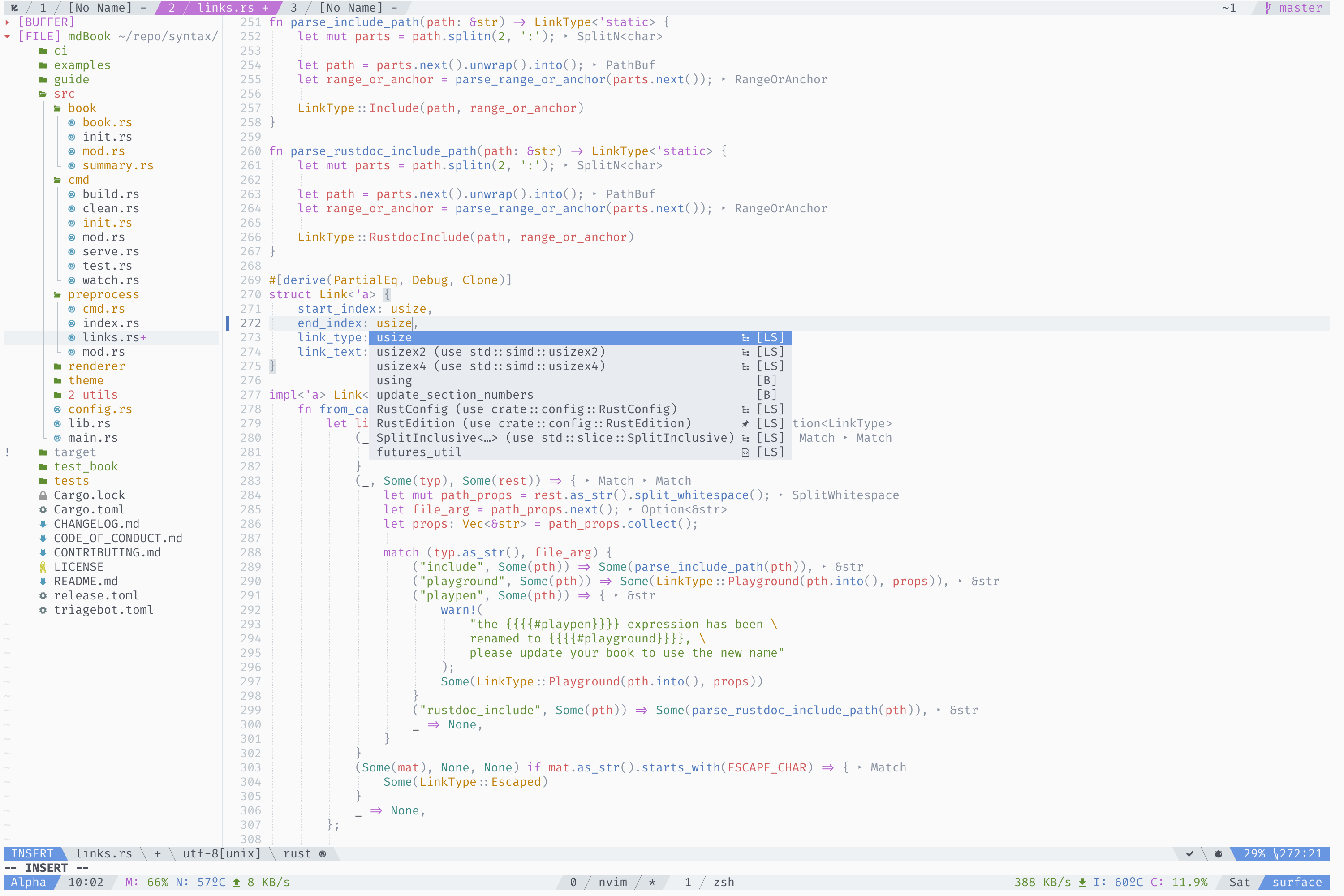Click the Cargo.lock lock icon
This screenshot has width=1344, height=896.
(43, 495)
